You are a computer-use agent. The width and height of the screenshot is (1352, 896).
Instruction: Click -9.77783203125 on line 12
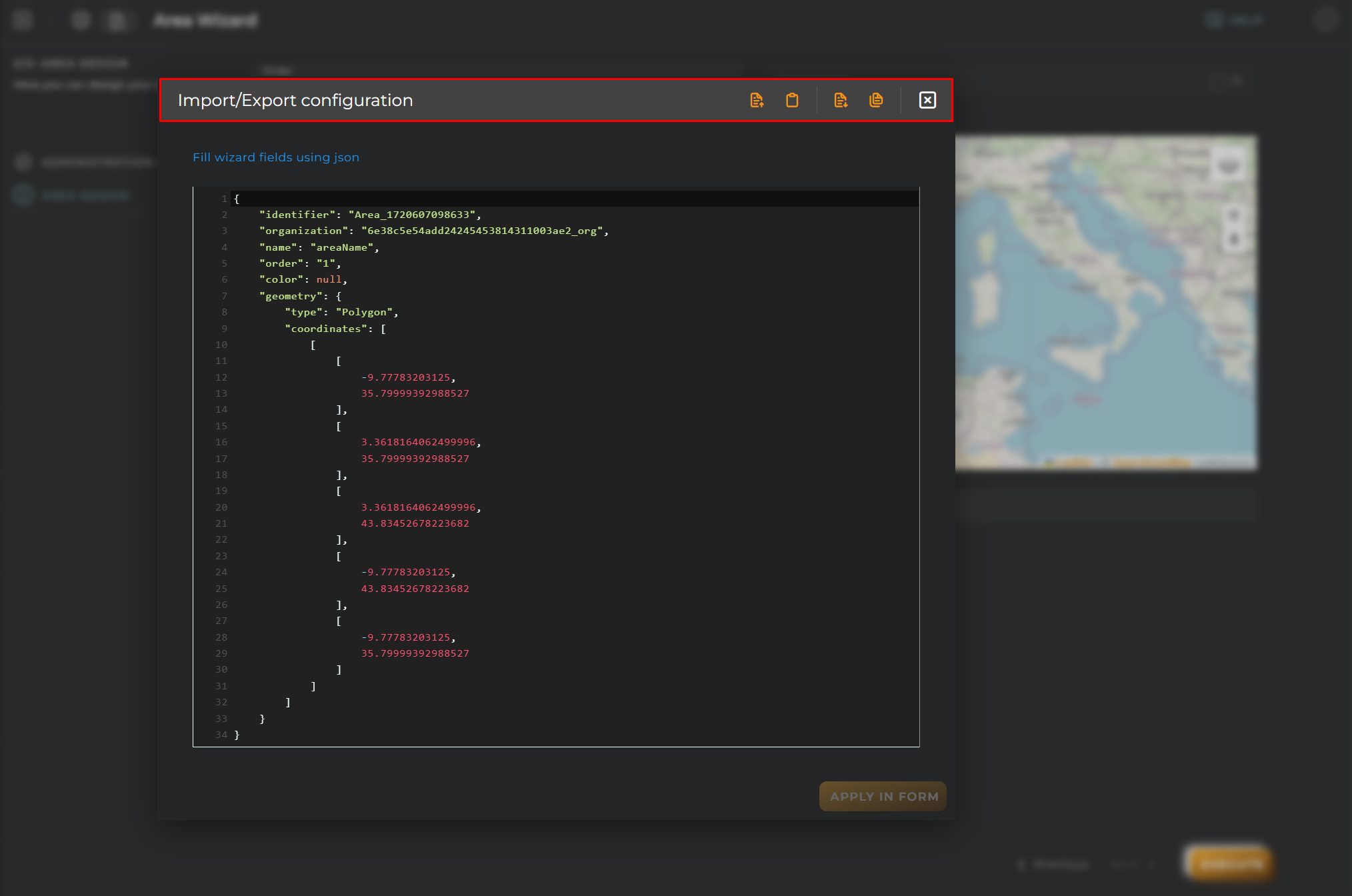(x=406, y=377)
